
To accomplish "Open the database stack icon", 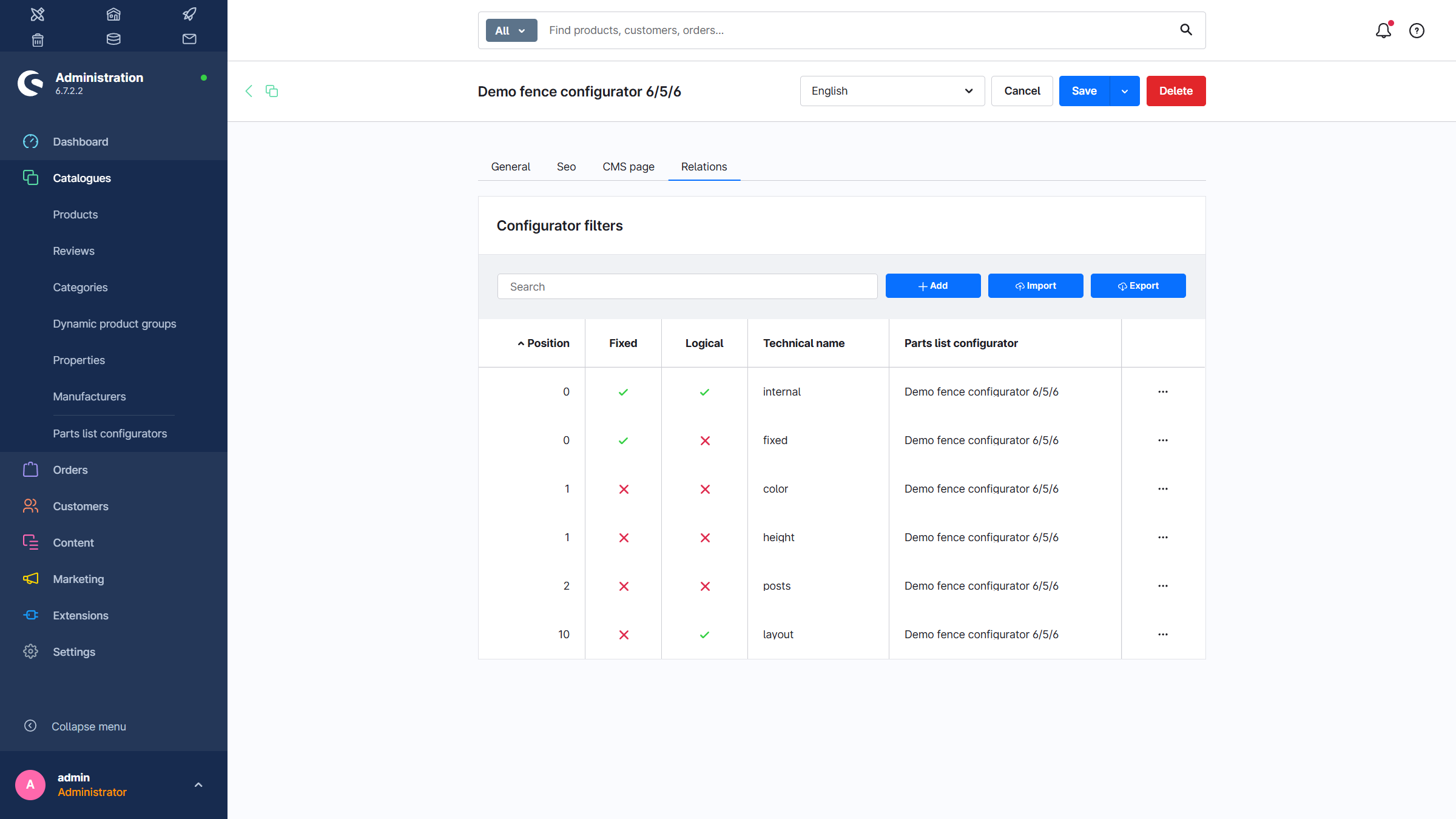I will pyautogui.click(x=113, y=39).
